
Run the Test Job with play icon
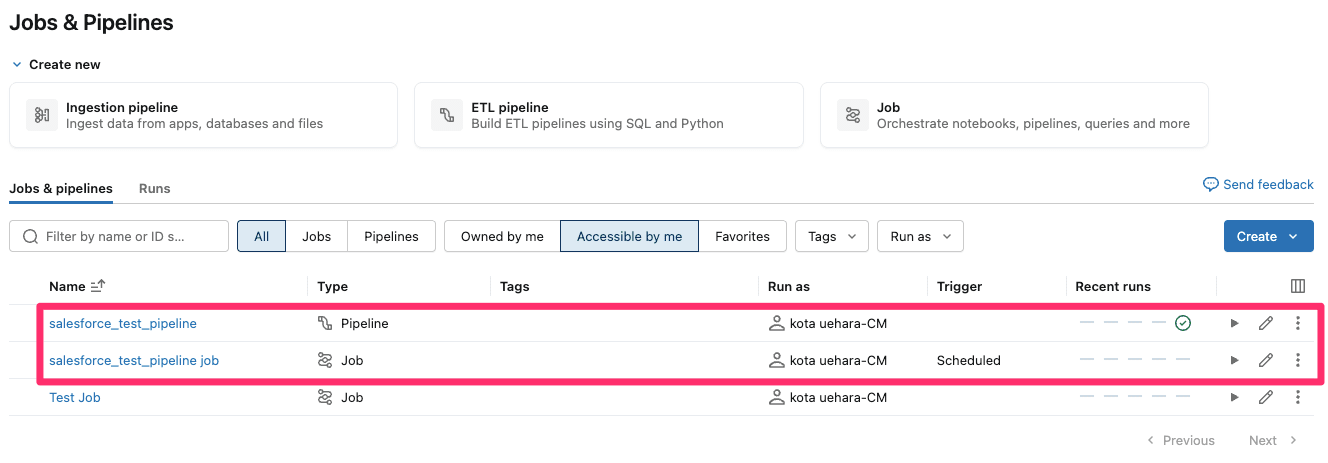click(x=1235, y=397)
